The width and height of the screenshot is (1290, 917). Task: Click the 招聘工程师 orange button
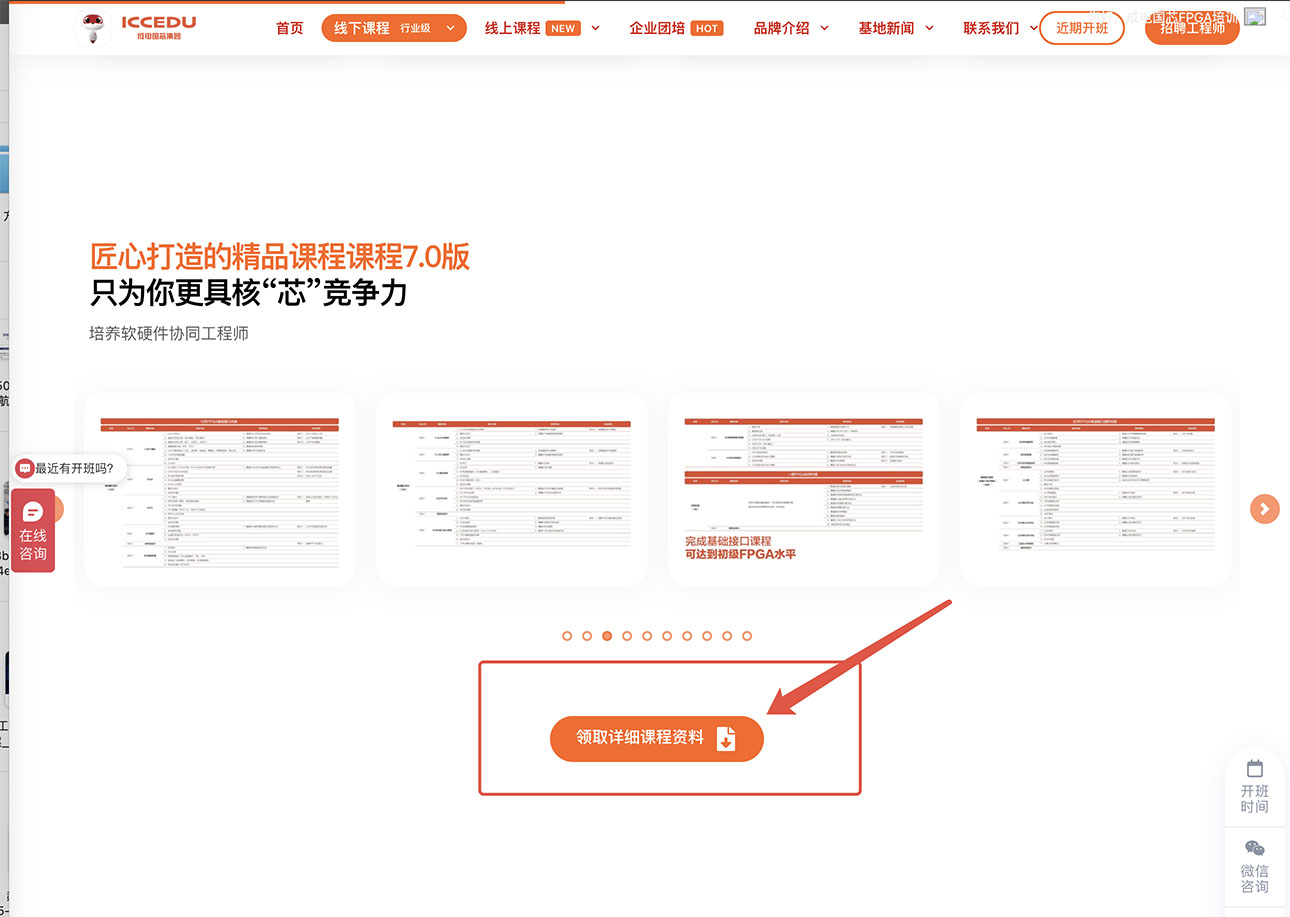tap(1191, 30)
